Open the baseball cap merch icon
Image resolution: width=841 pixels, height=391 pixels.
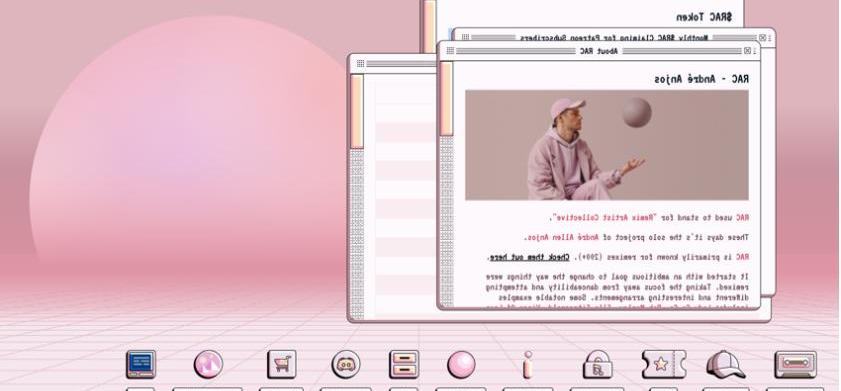point(725,365)
